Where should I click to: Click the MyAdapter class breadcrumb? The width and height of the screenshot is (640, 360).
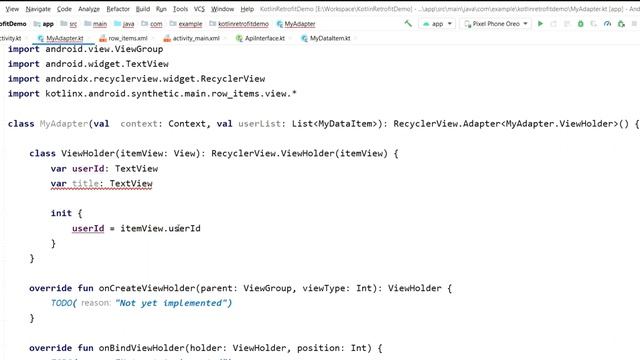click(296, 24)
